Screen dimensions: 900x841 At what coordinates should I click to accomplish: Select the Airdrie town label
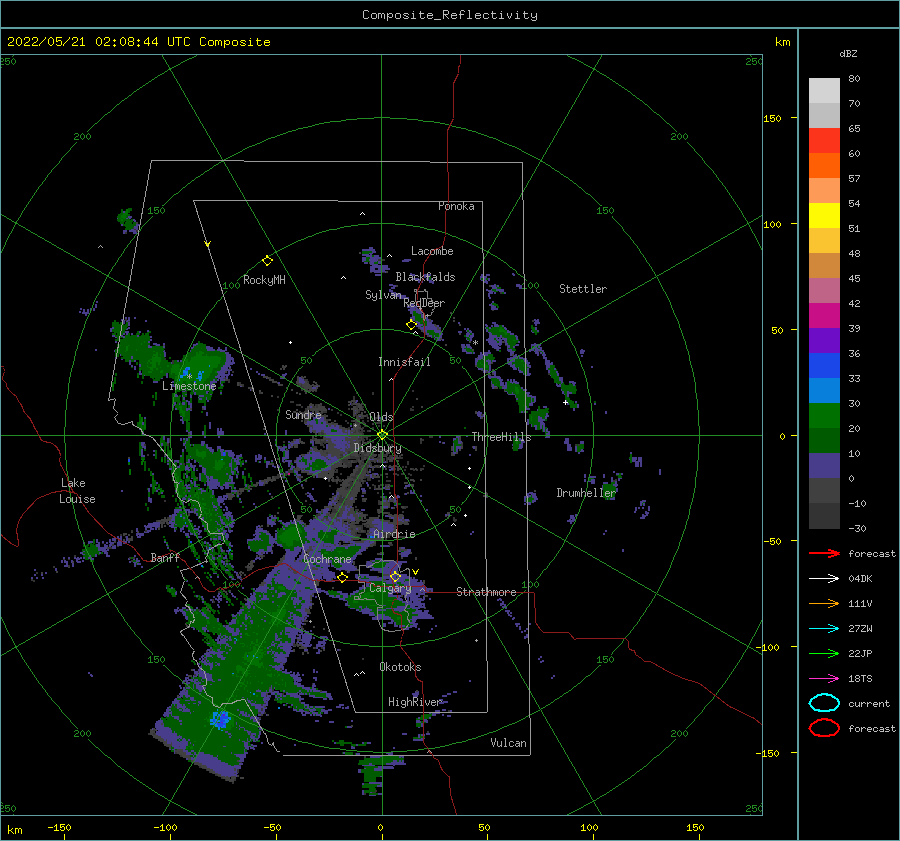[x=394, y=534]
